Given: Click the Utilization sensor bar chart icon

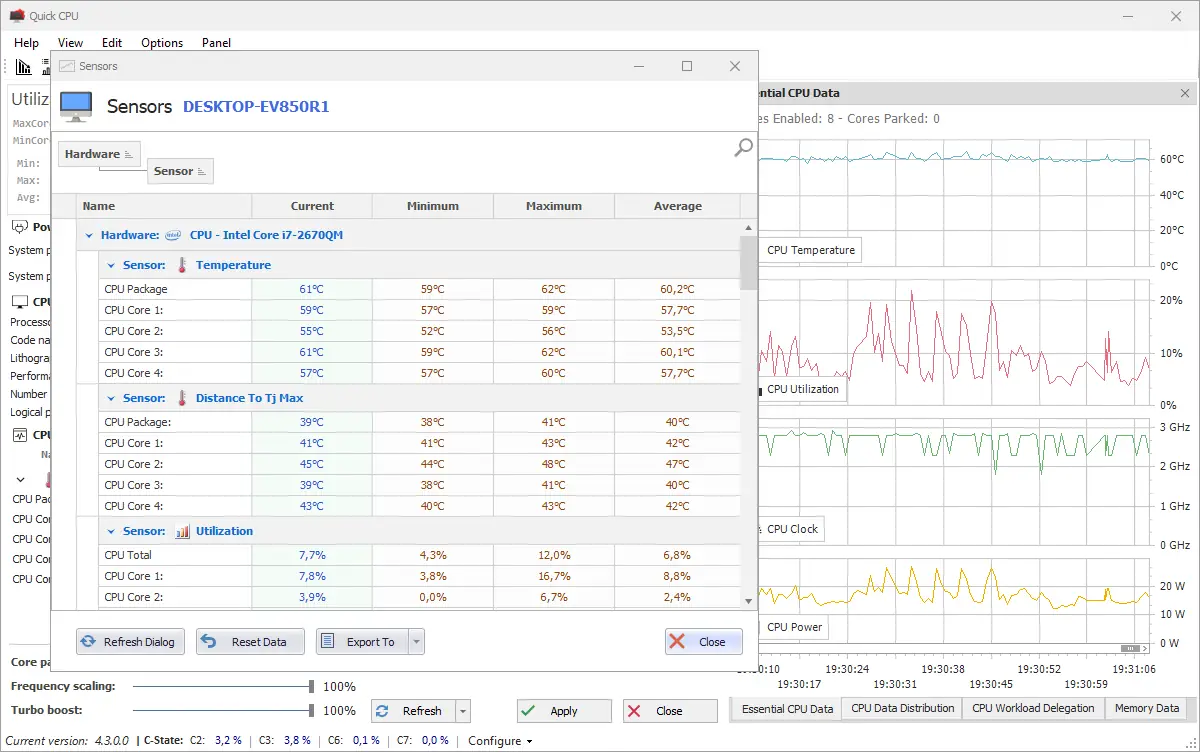Looking at the screenshot, I should [183, 531].
